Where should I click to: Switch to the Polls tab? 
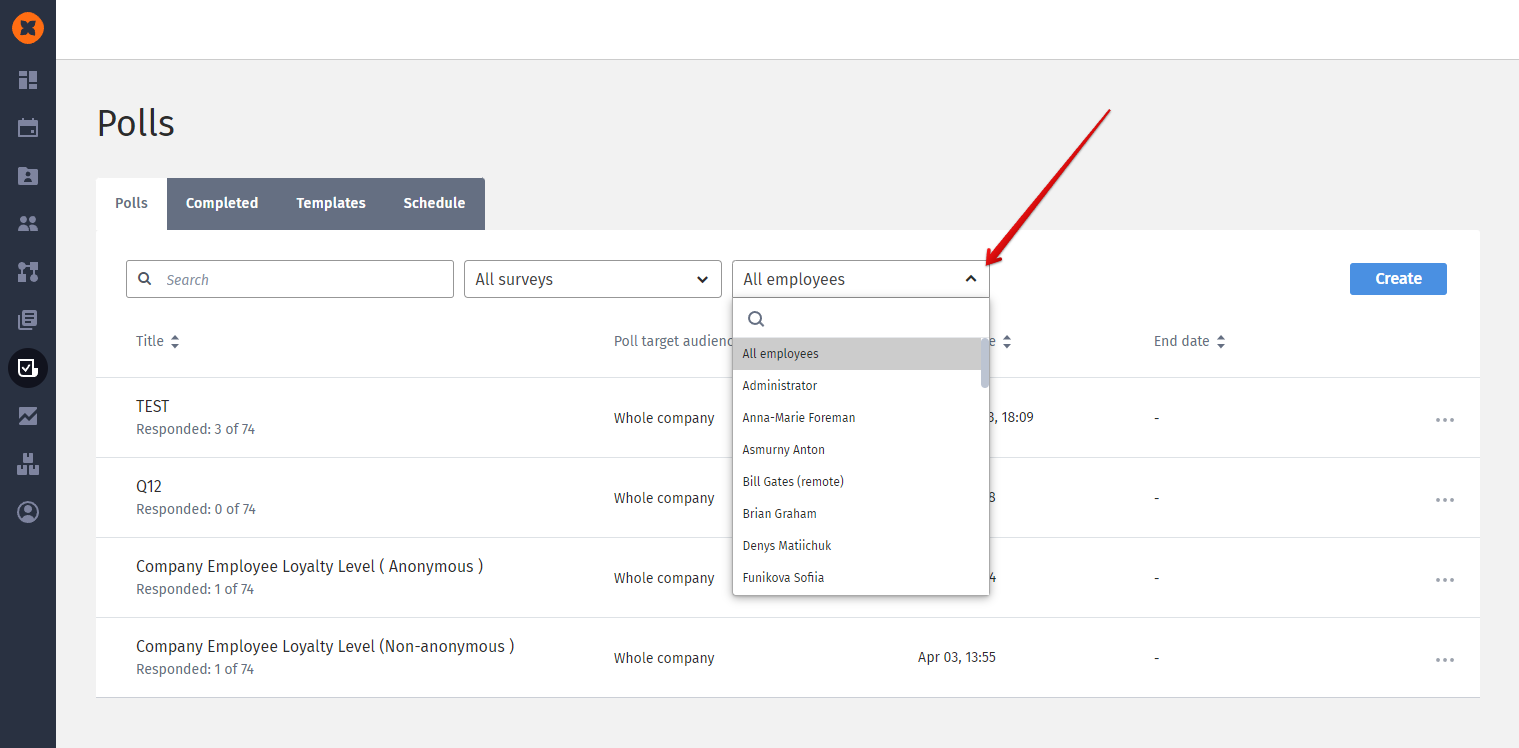(x=131, y=203)
